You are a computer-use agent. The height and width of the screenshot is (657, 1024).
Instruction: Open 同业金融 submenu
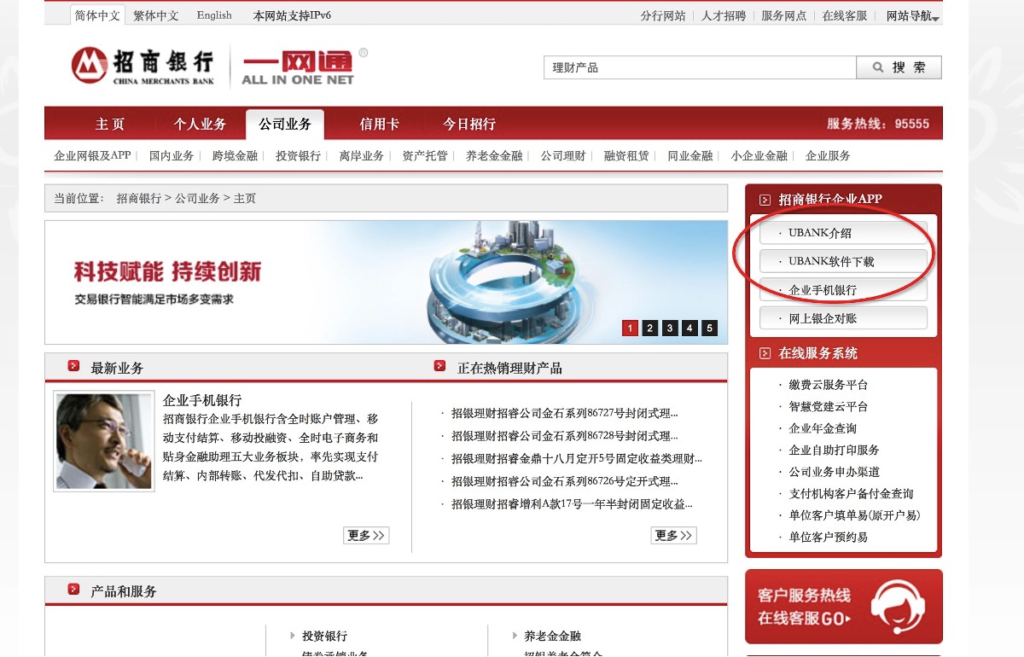(690, 155)
